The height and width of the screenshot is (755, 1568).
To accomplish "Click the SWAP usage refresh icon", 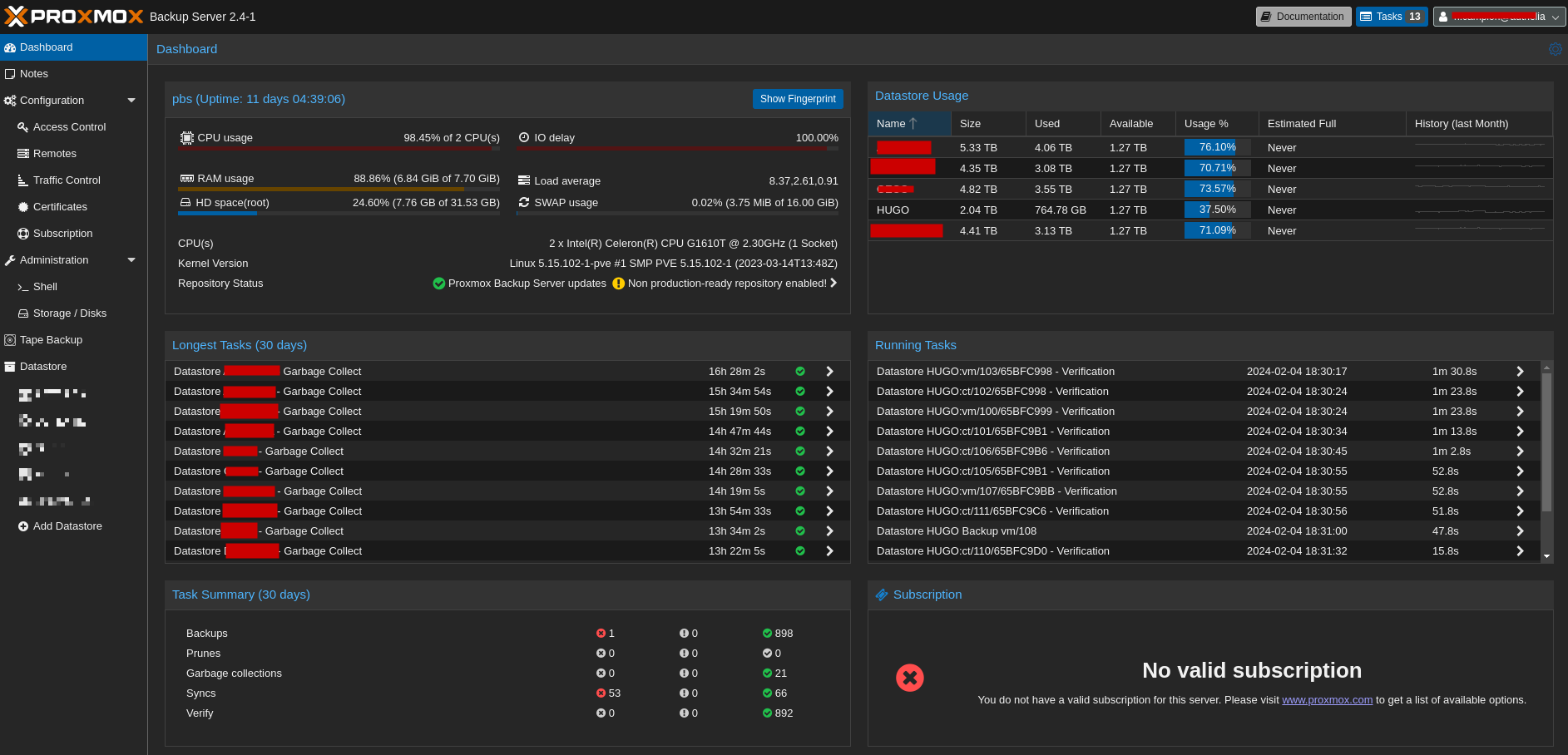I will tap(524, 202).
